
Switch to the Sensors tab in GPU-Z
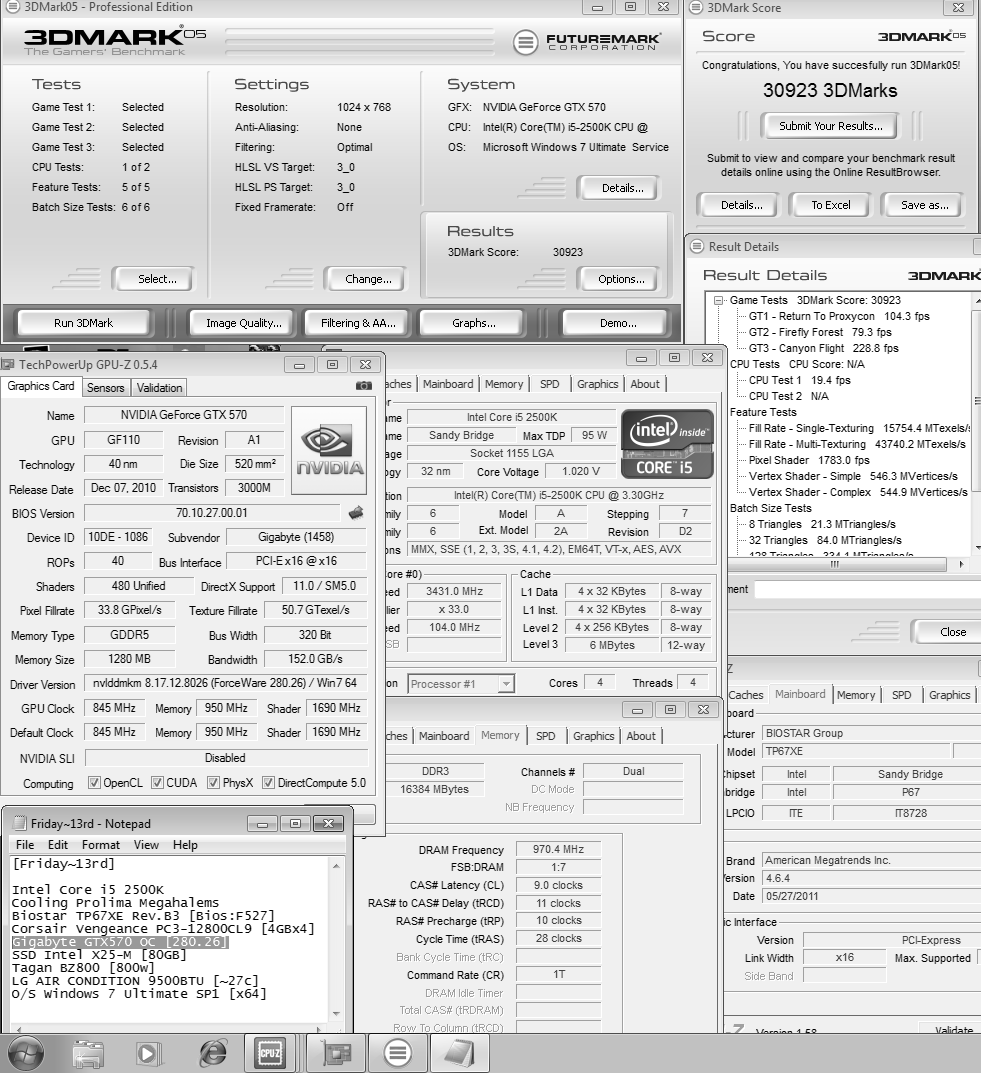[x=105, y=388]
